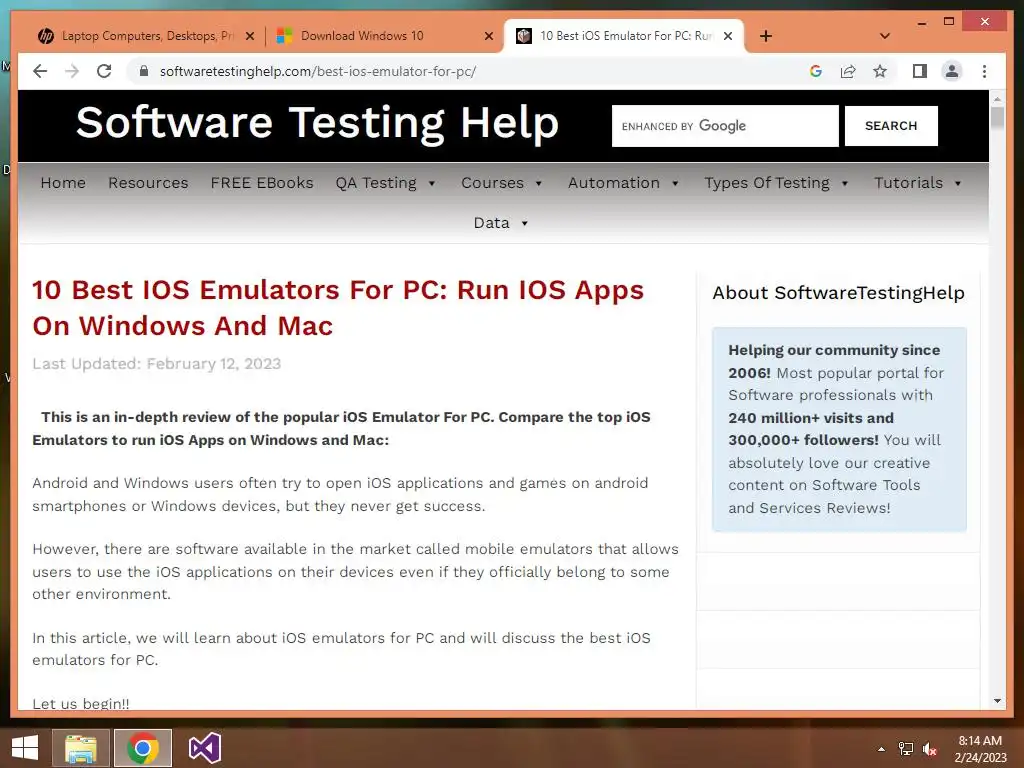Close the Laptop Computers HP tab
This screenshot has height=768, width=1024.
pos(249,36)
